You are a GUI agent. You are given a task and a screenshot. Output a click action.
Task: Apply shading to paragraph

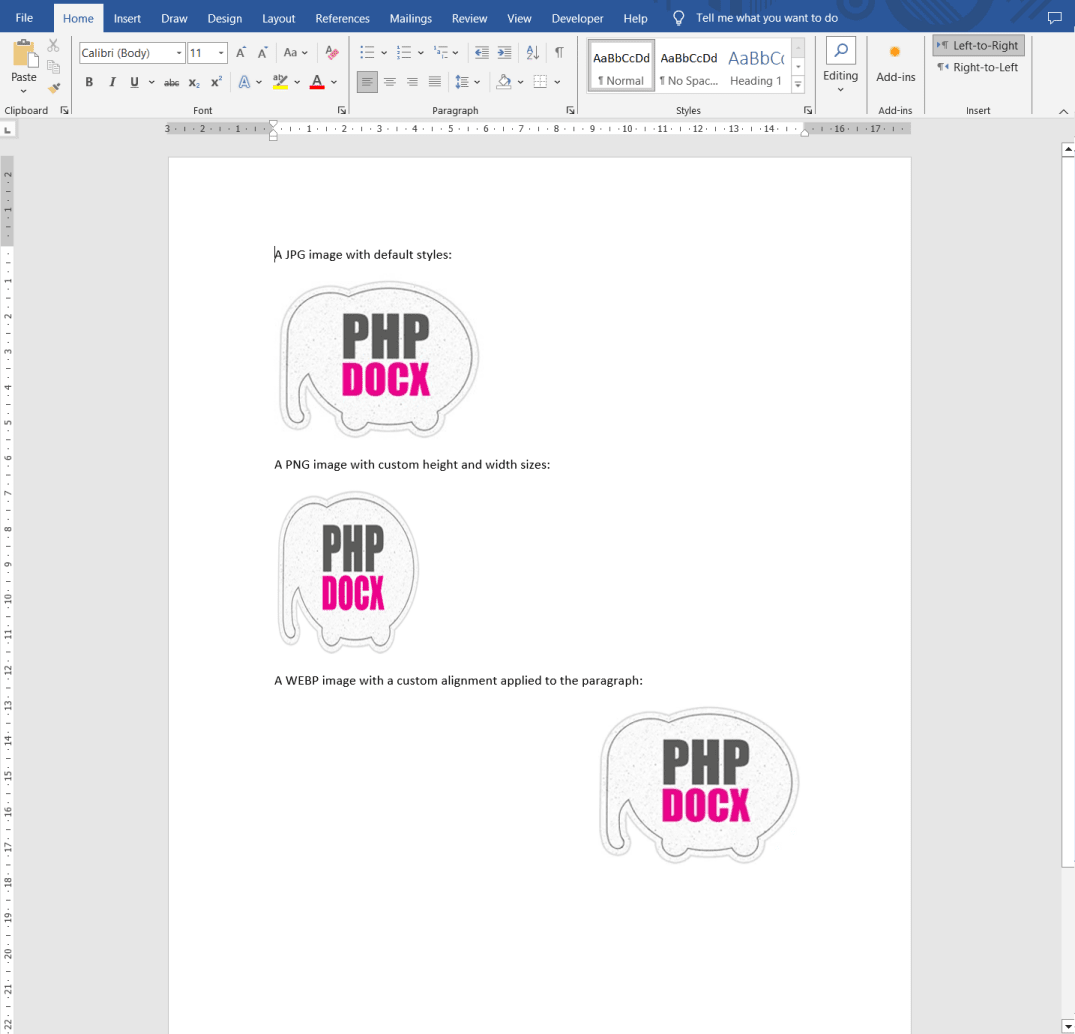(505, 82)
